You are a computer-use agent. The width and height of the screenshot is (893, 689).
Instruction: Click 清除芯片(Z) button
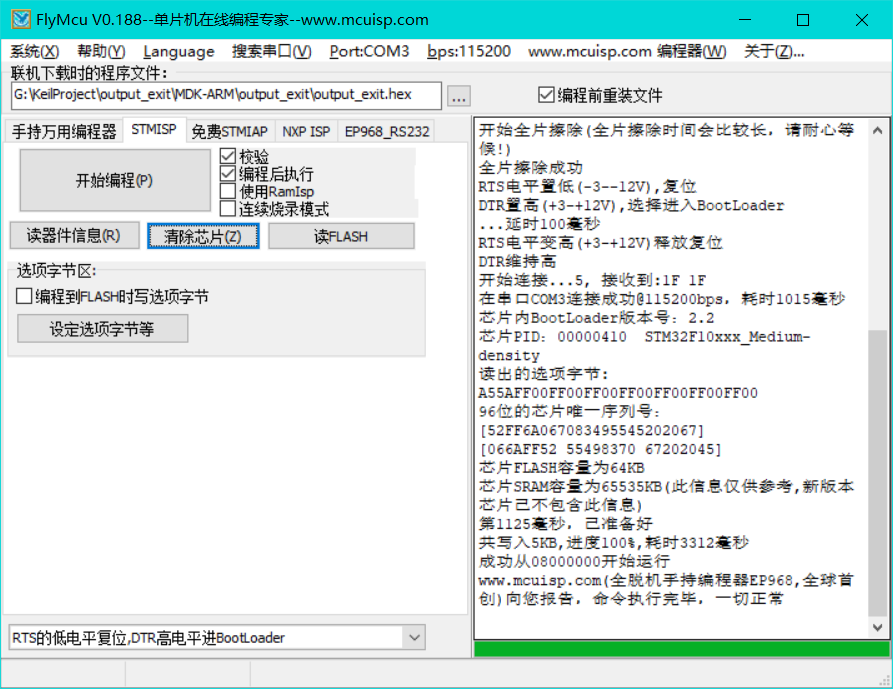203,236
